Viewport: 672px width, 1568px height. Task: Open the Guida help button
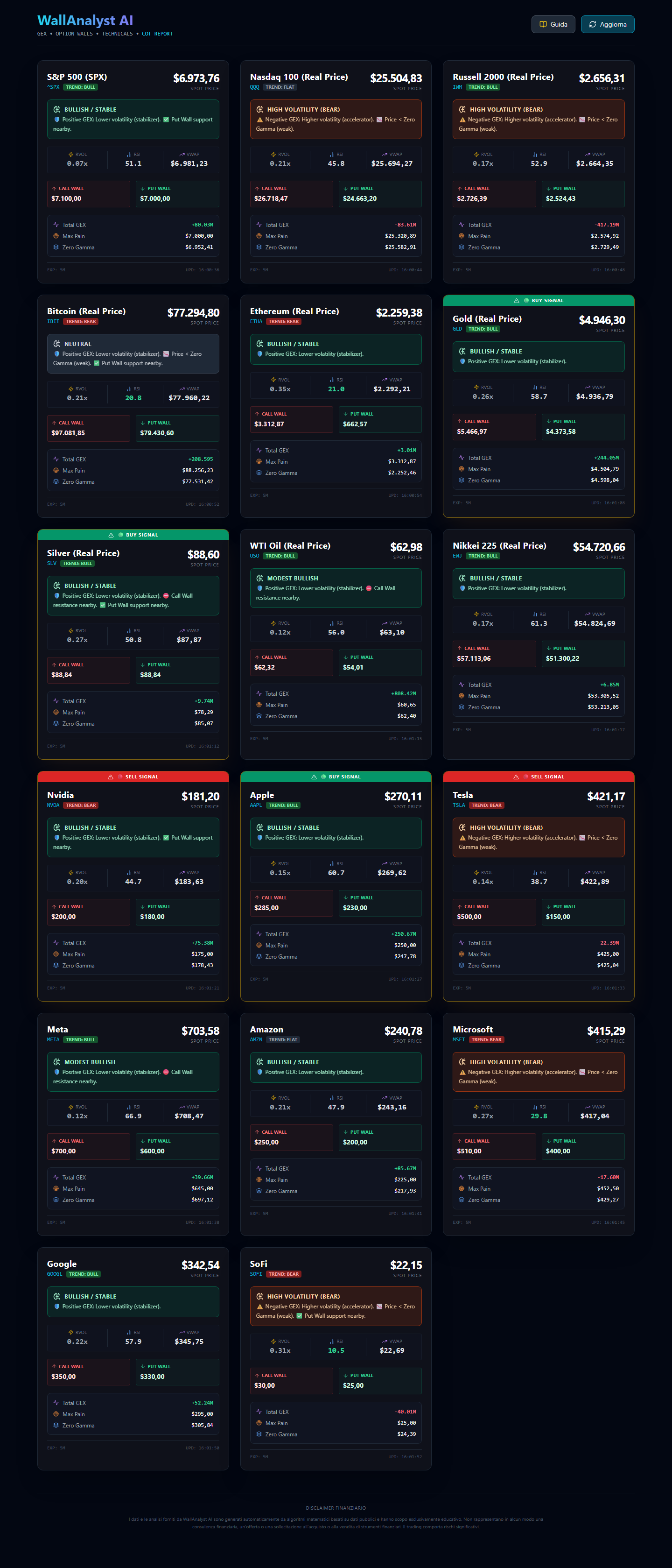553,24
